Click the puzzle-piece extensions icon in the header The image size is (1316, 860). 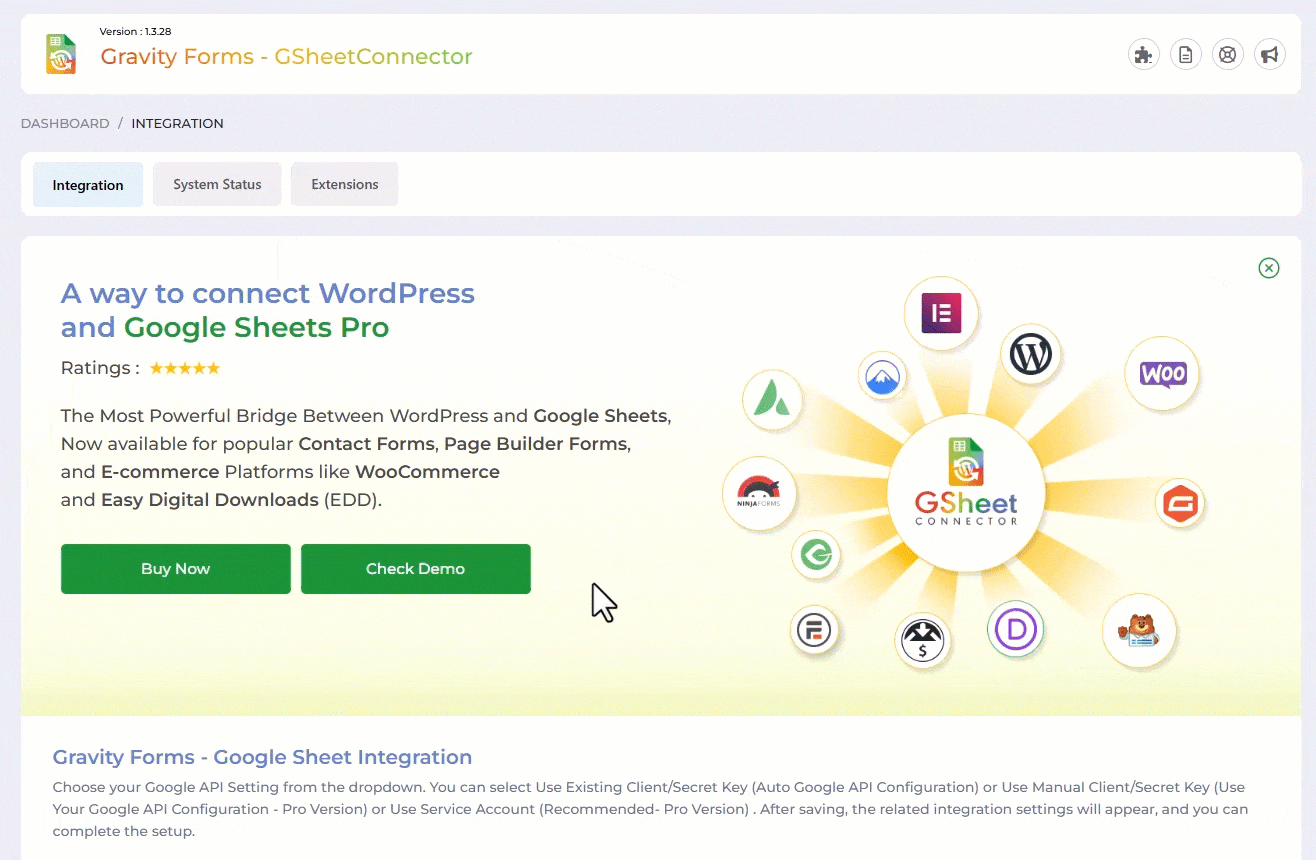1143,54
